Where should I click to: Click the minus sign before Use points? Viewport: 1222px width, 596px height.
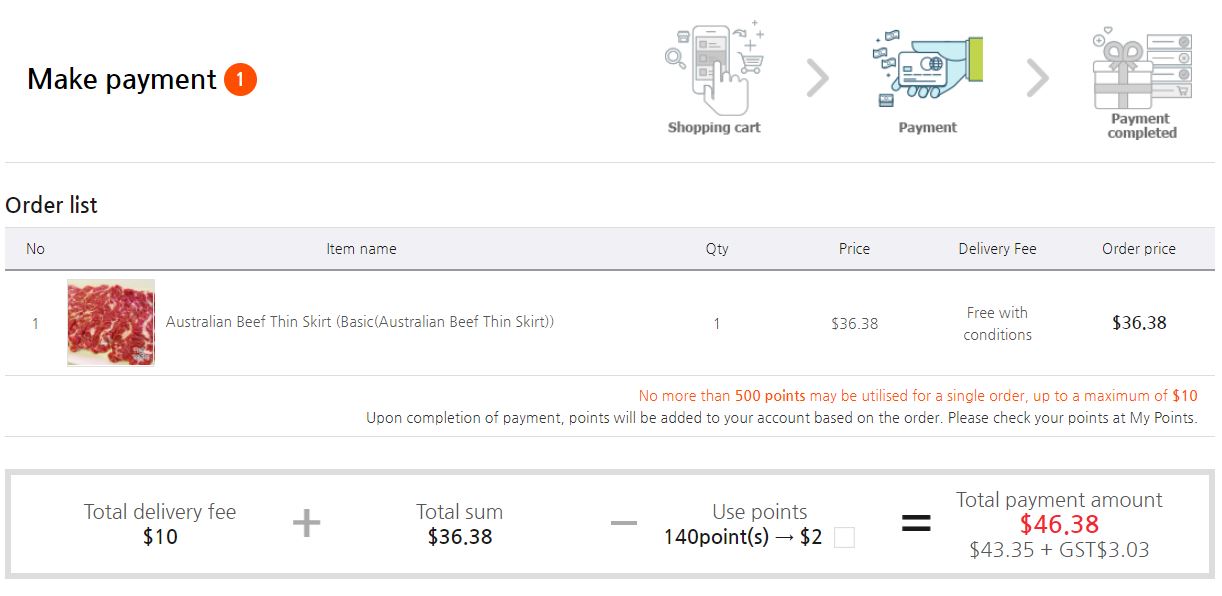623,524
